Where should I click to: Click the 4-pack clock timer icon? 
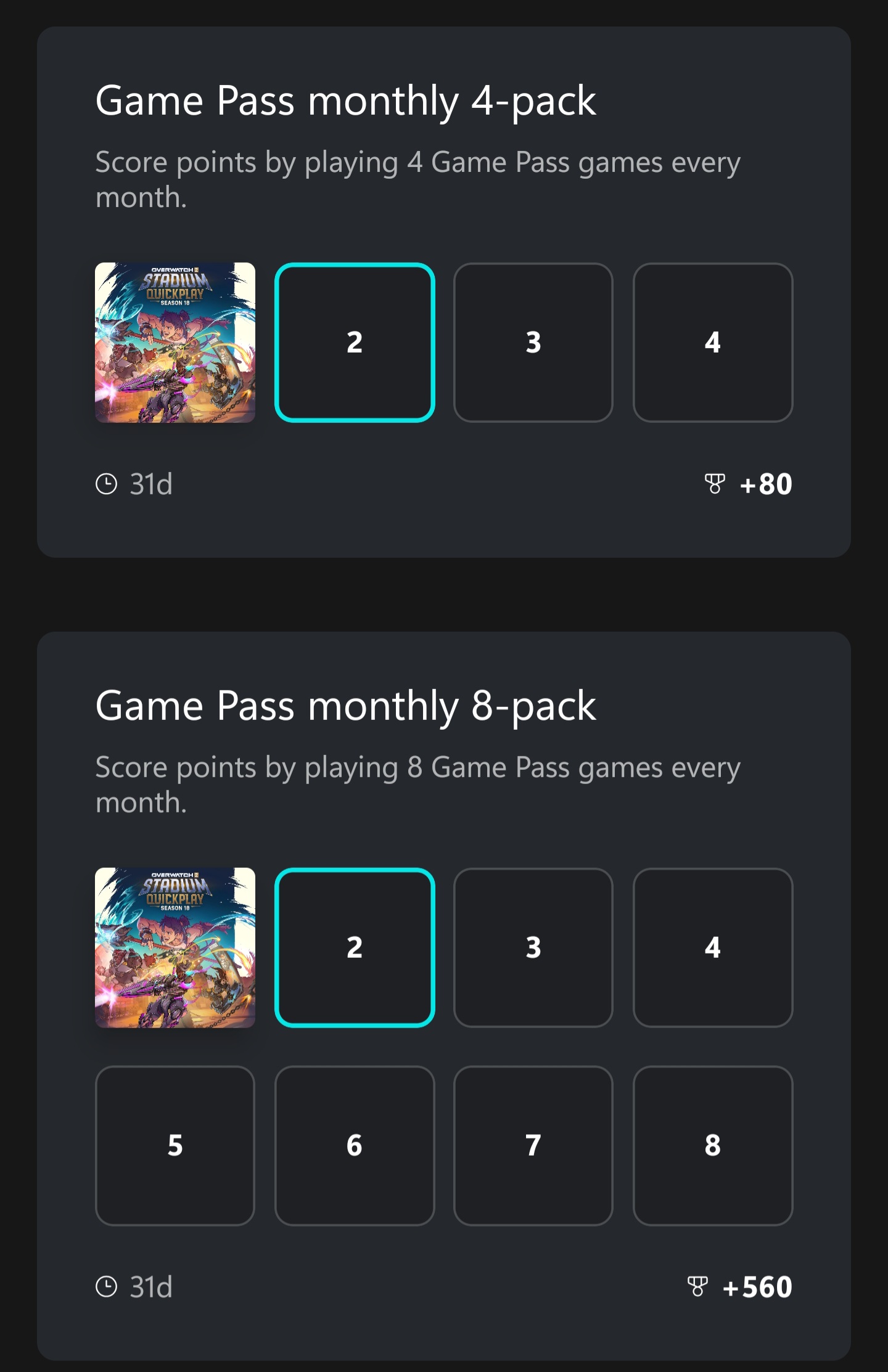coord(107,484)
